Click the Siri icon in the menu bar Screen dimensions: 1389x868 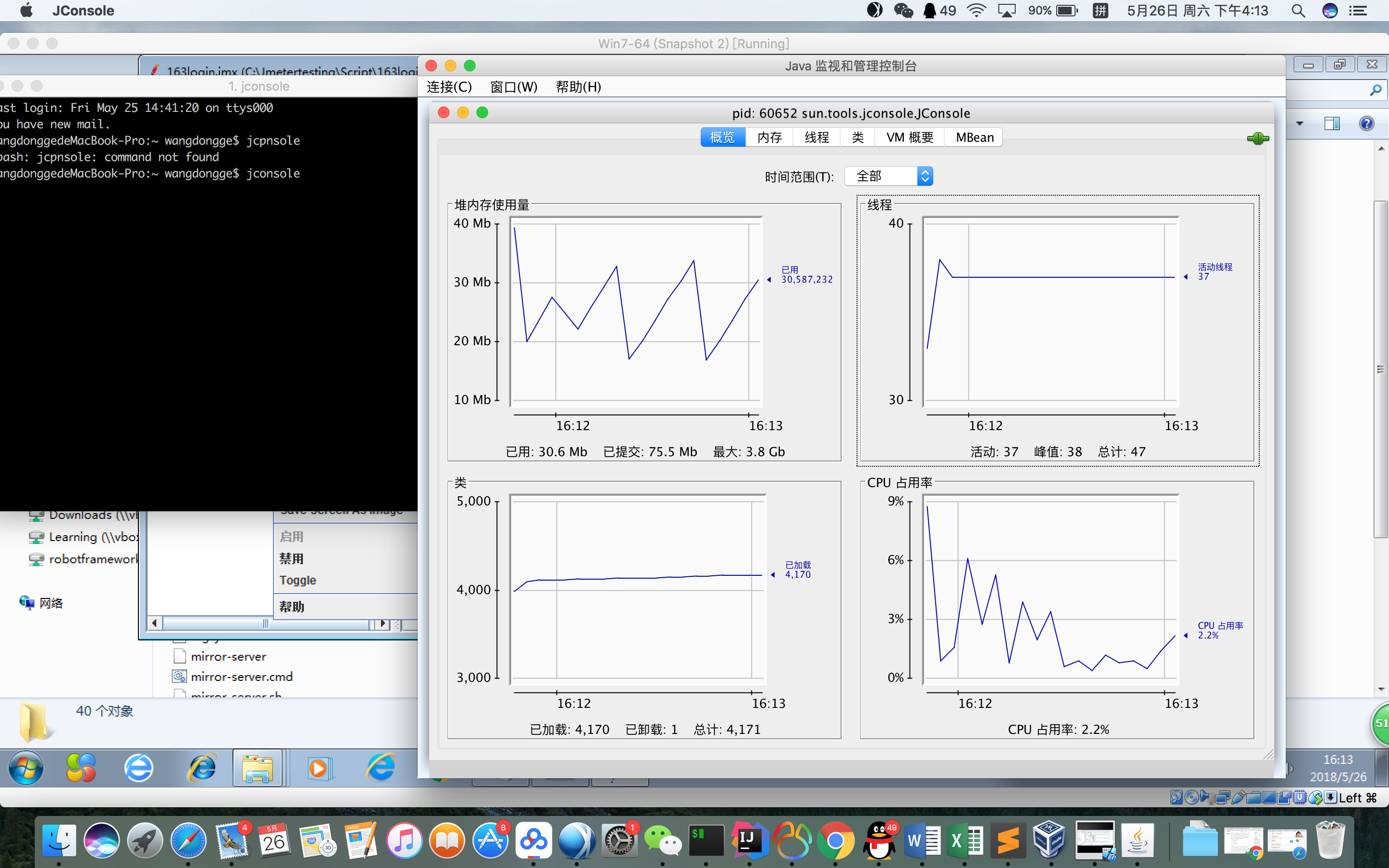click(1330, 10)
